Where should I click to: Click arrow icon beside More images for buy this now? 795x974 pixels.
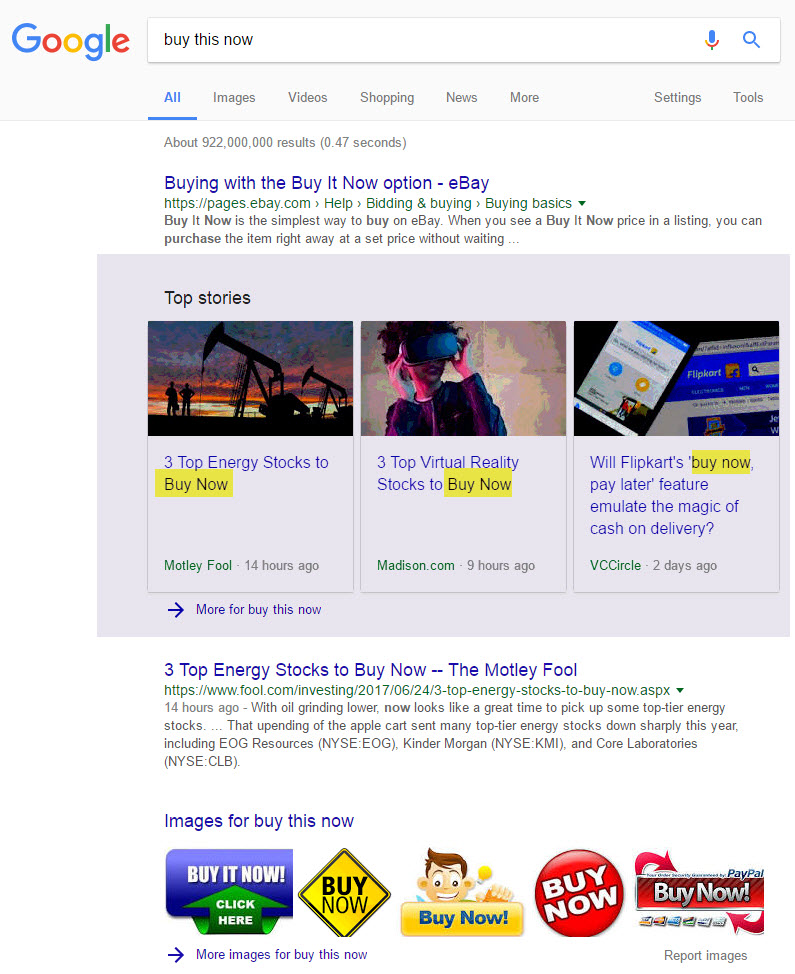tap(176, 954)
